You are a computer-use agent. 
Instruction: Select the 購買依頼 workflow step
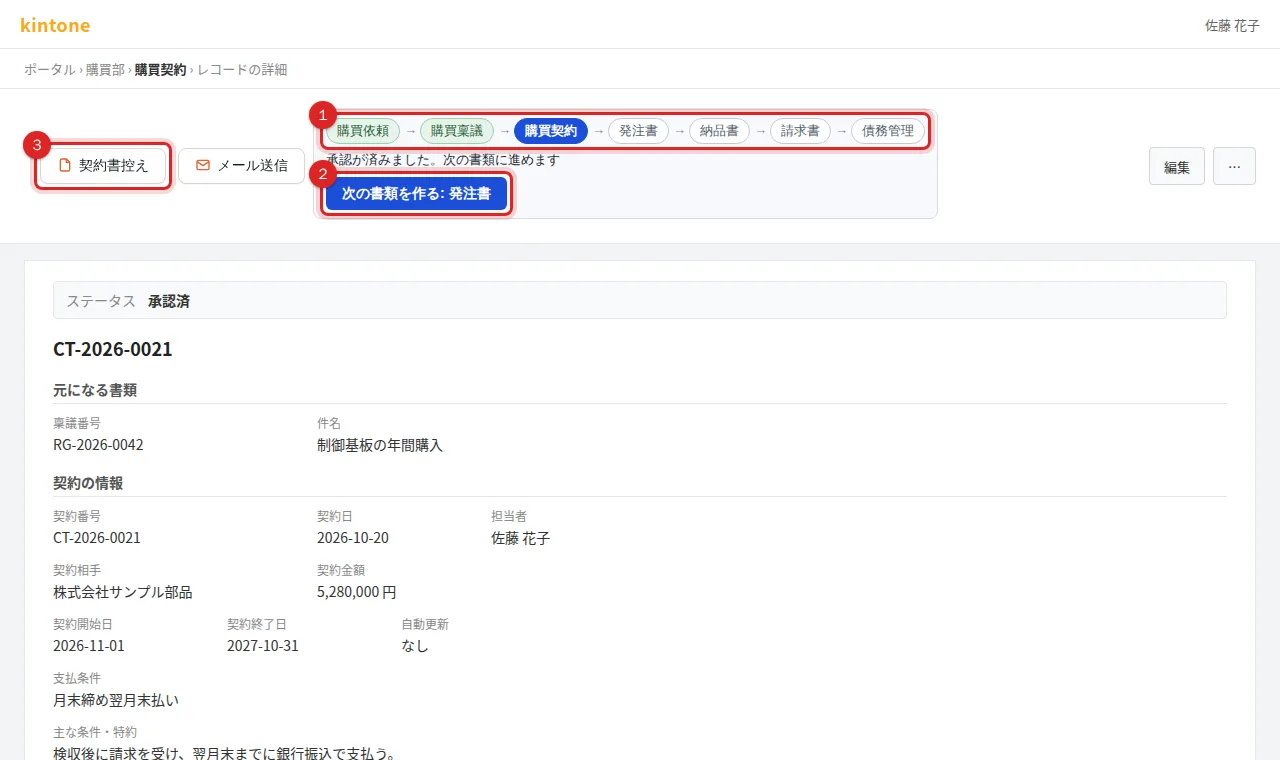coord(363,131)
